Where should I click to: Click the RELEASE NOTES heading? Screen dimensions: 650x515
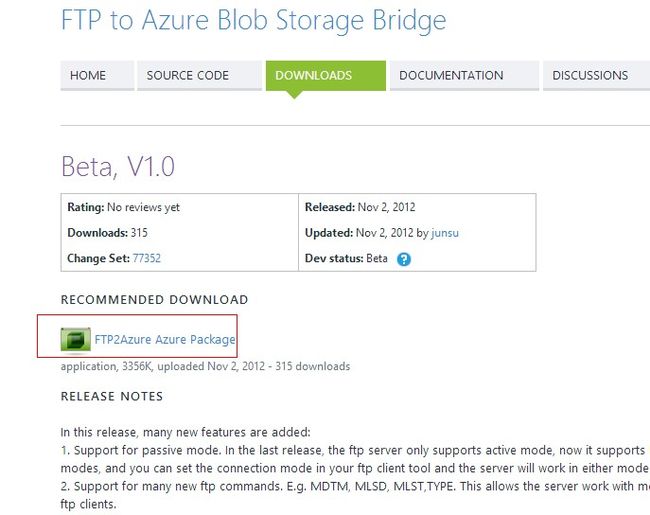[112, 396]
